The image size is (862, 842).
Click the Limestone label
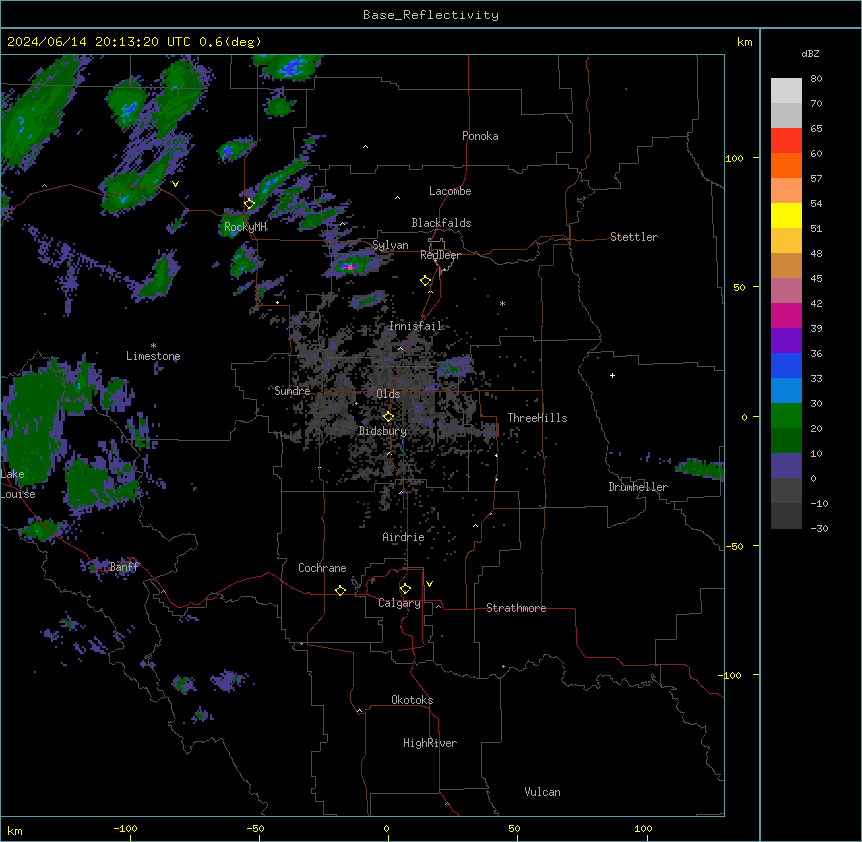click(x=153, y=356)
